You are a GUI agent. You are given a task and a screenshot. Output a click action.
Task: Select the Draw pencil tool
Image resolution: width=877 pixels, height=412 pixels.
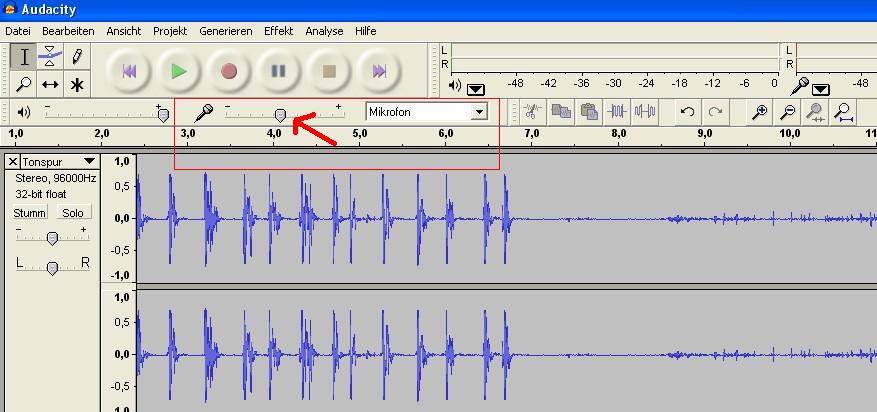click(76, 57)
